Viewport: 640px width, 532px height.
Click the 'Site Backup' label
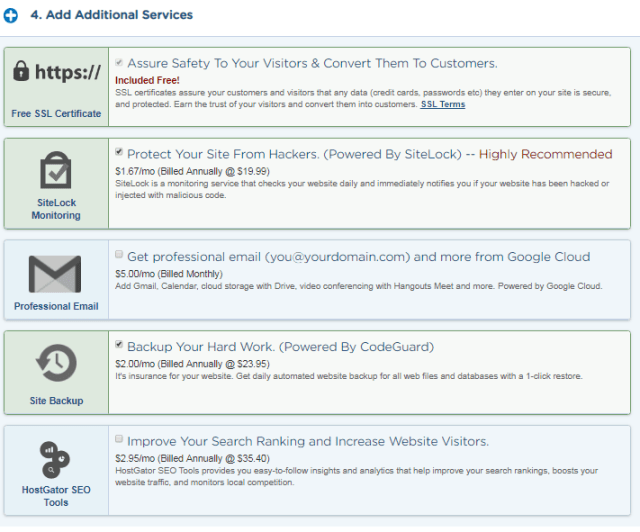click(56, 401)
